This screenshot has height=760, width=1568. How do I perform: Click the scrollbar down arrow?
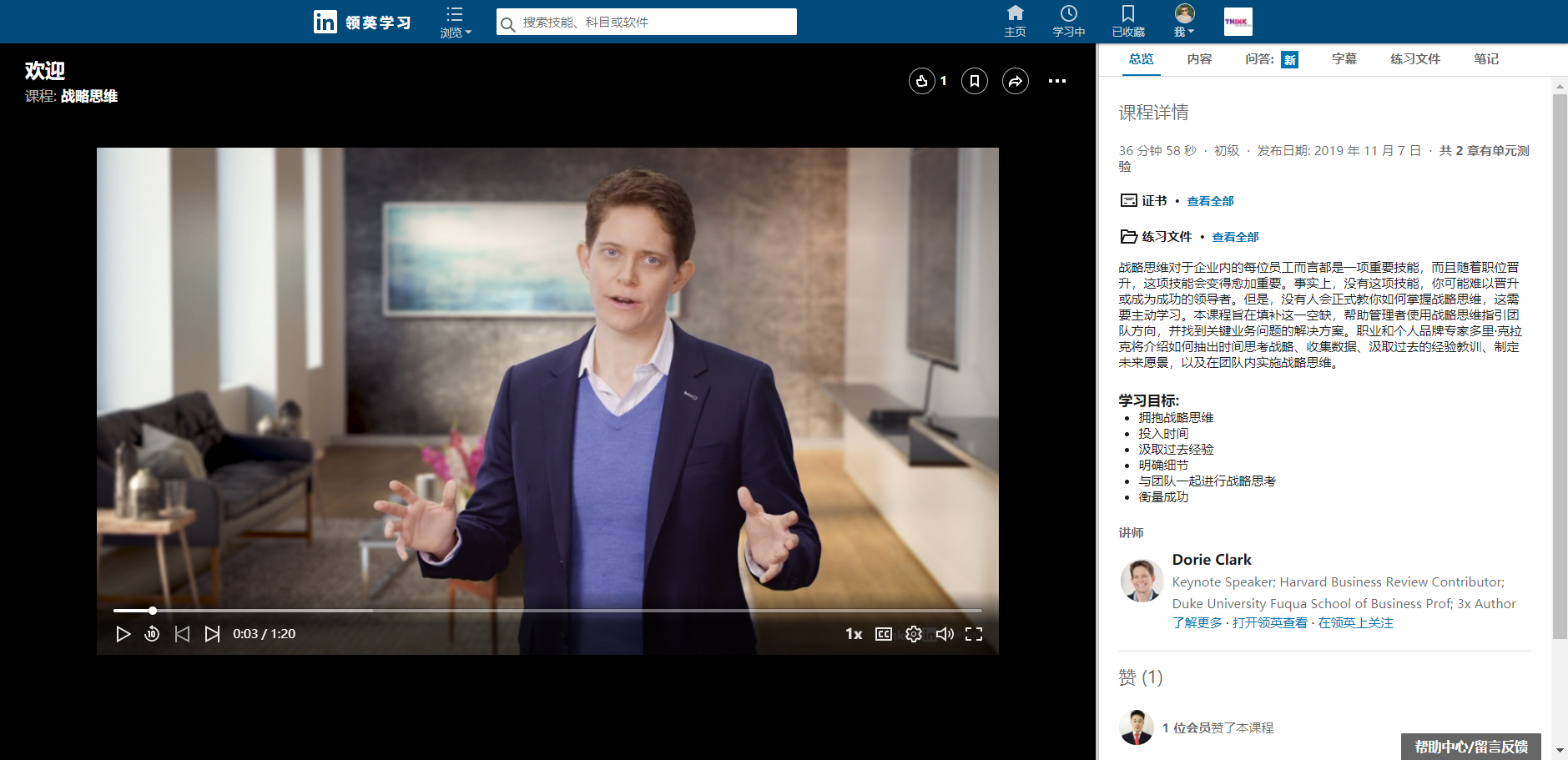click(1560, 751)
